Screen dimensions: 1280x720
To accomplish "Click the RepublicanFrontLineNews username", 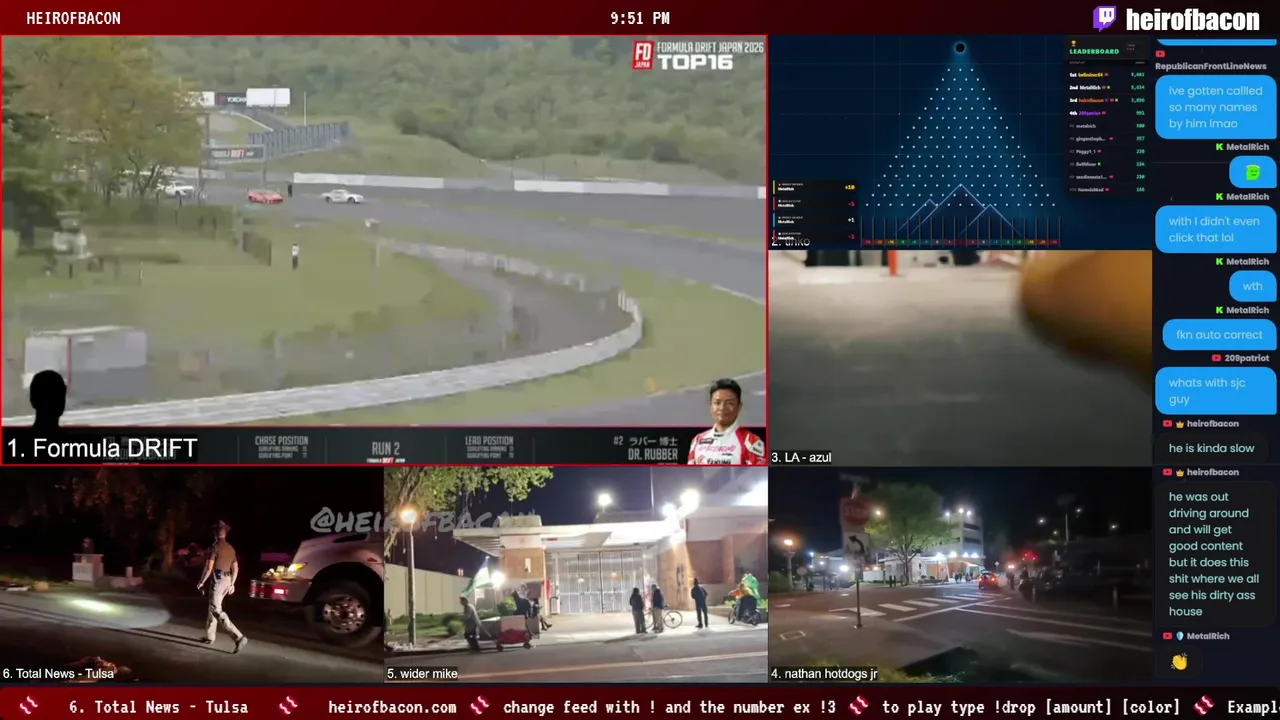I will click(1210, 66).
